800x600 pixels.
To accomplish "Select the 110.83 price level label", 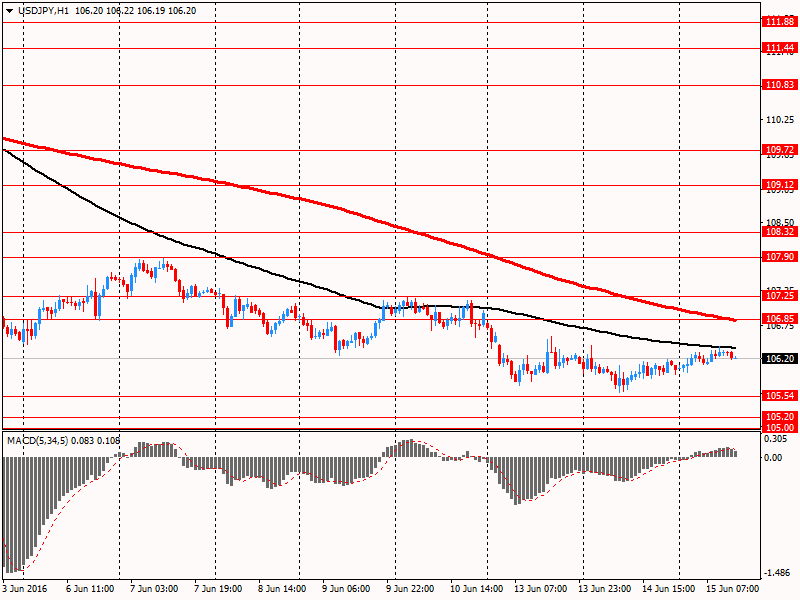I will (x=780, y=85).
